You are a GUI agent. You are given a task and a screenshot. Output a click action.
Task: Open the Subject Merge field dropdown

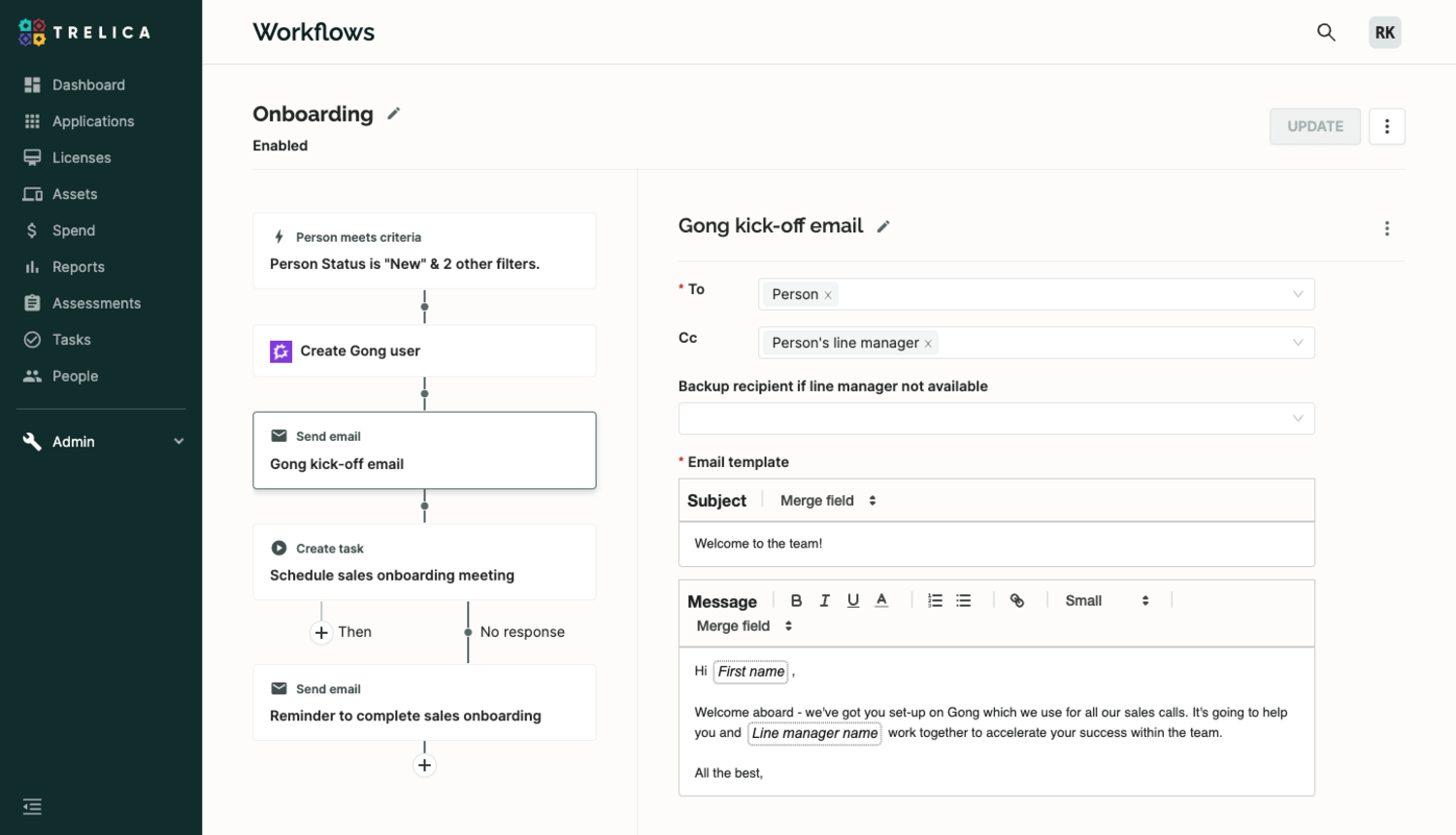point(828,501)
